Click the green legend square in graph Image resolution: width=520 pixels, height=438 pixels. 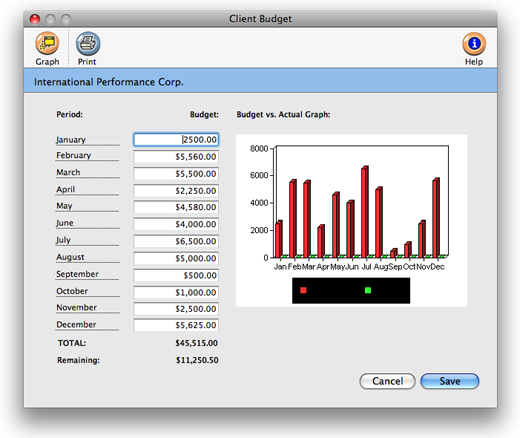[x=368, y=290]
